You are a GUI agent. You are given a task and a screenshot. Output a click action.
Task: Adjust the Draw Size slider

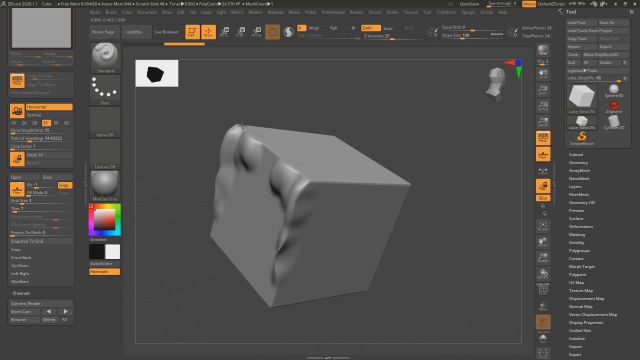pyautogui.click(x=473, y=36)
